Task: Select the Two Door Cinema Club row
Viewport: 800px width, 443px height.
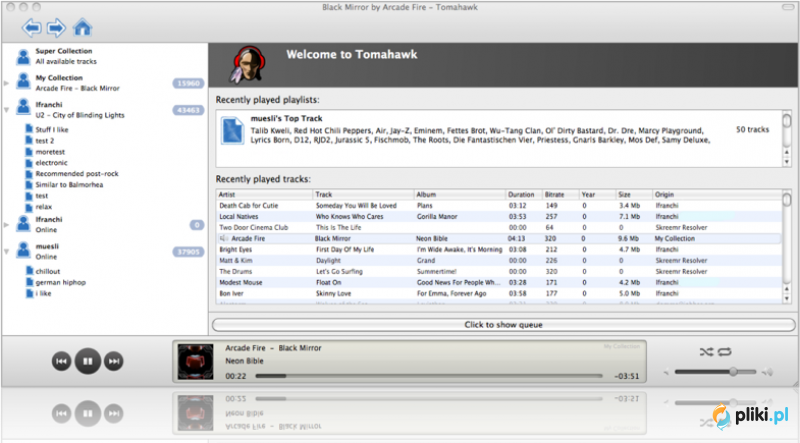Action: tap(499, 228)
